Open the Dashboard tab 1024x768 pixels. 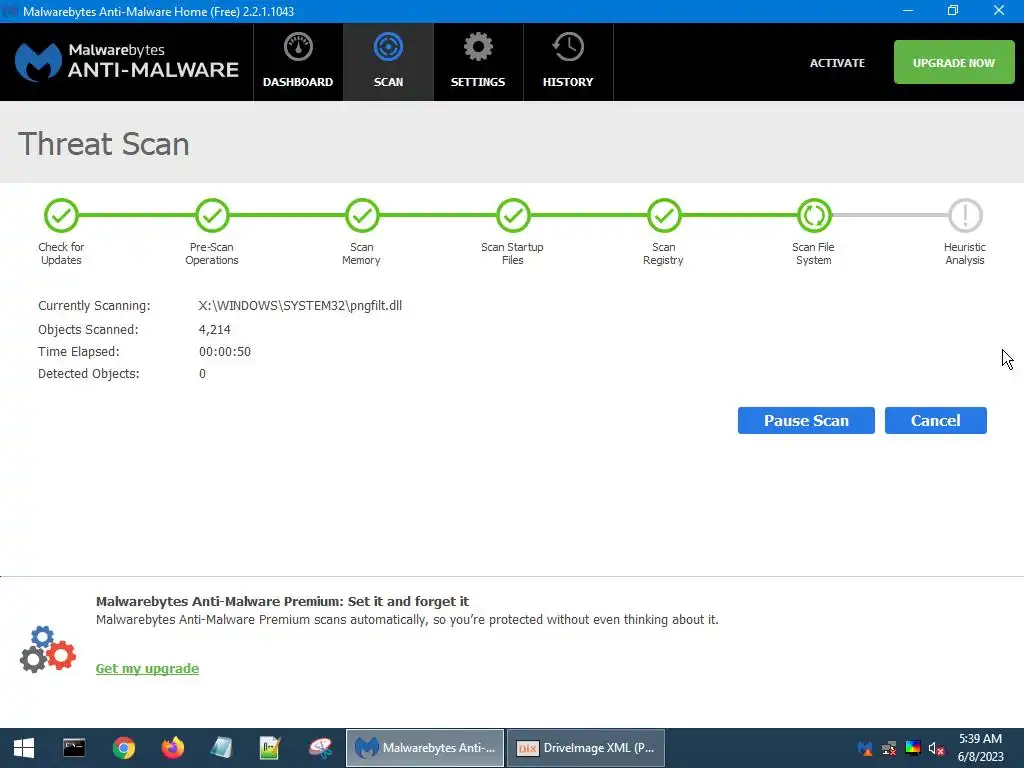(x=298, y=62)
